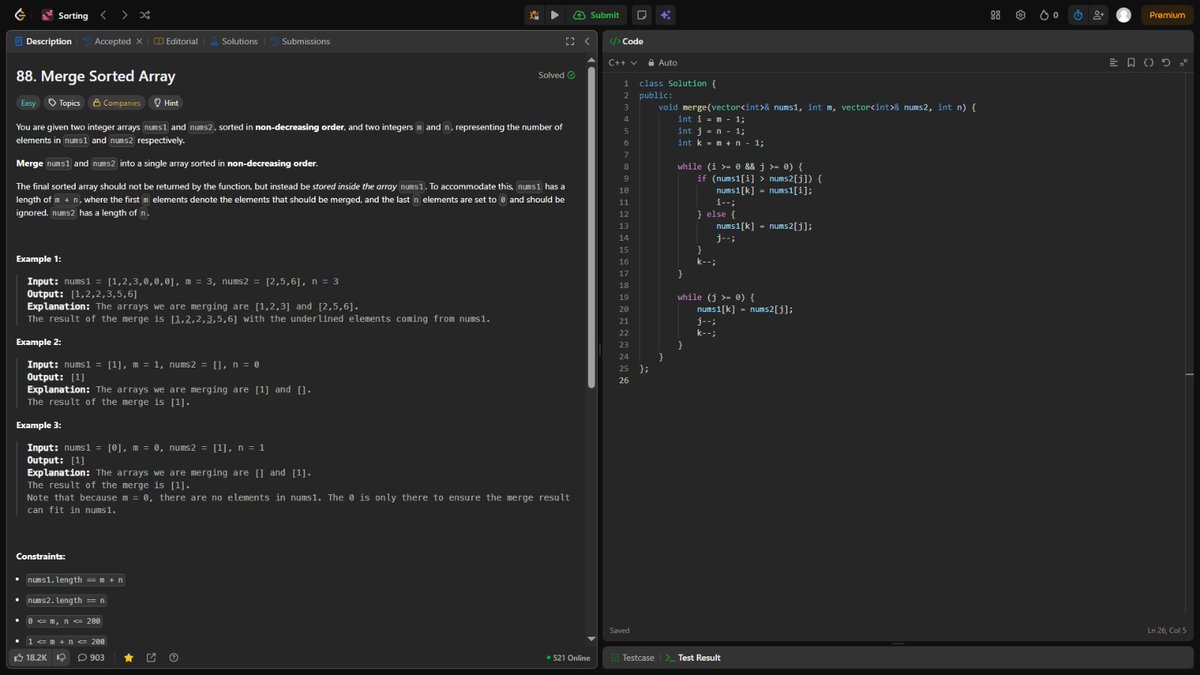The image size is (1200, 675).
Task: Dislike the problem with thumbs down
Action: (61, 657)
